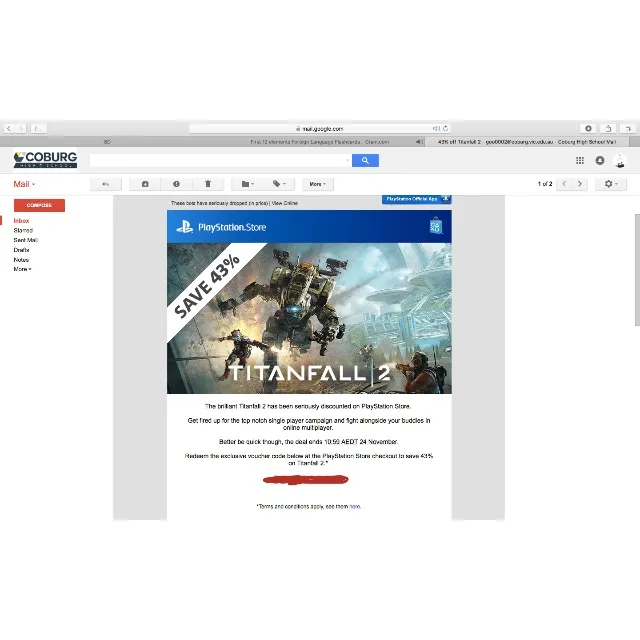Archive this email
Image resolution: width=640 pixels, height=640 pixels.
[x=145, y=184]
